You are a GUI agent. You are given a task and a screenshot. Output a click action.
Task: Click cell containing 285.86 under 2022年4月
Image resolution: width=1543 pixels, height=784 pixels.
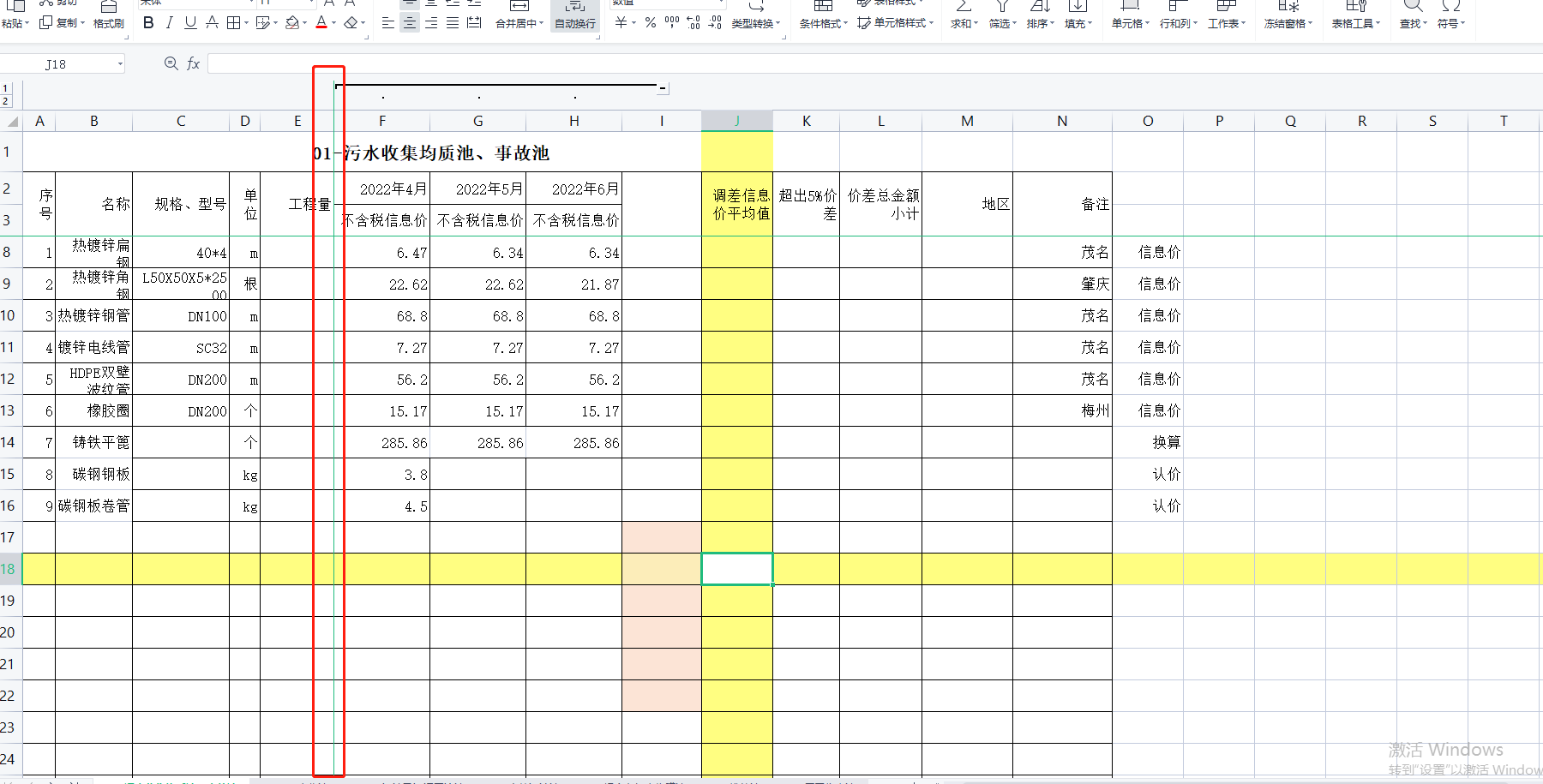coord(382,443)
